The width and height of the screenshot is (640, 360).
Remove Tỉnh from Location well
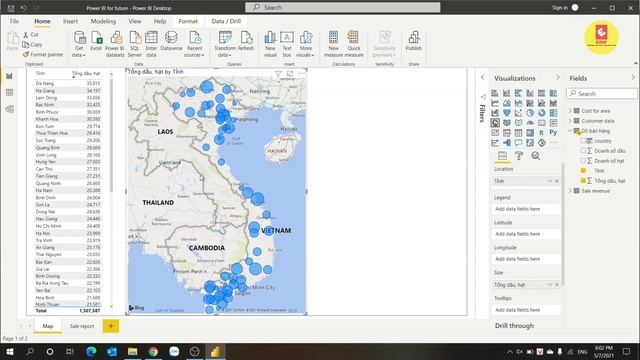pos(557,181)
